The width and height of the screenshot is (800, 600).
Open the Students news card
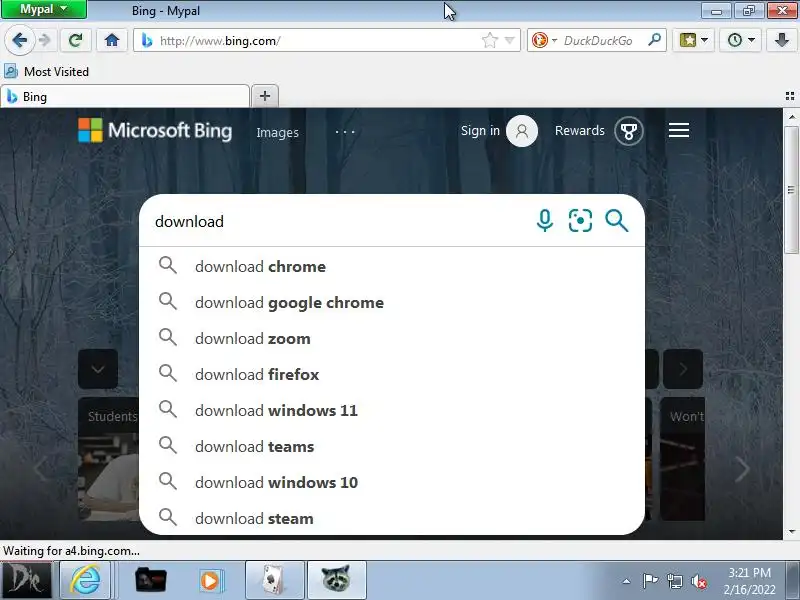point(108,459)
